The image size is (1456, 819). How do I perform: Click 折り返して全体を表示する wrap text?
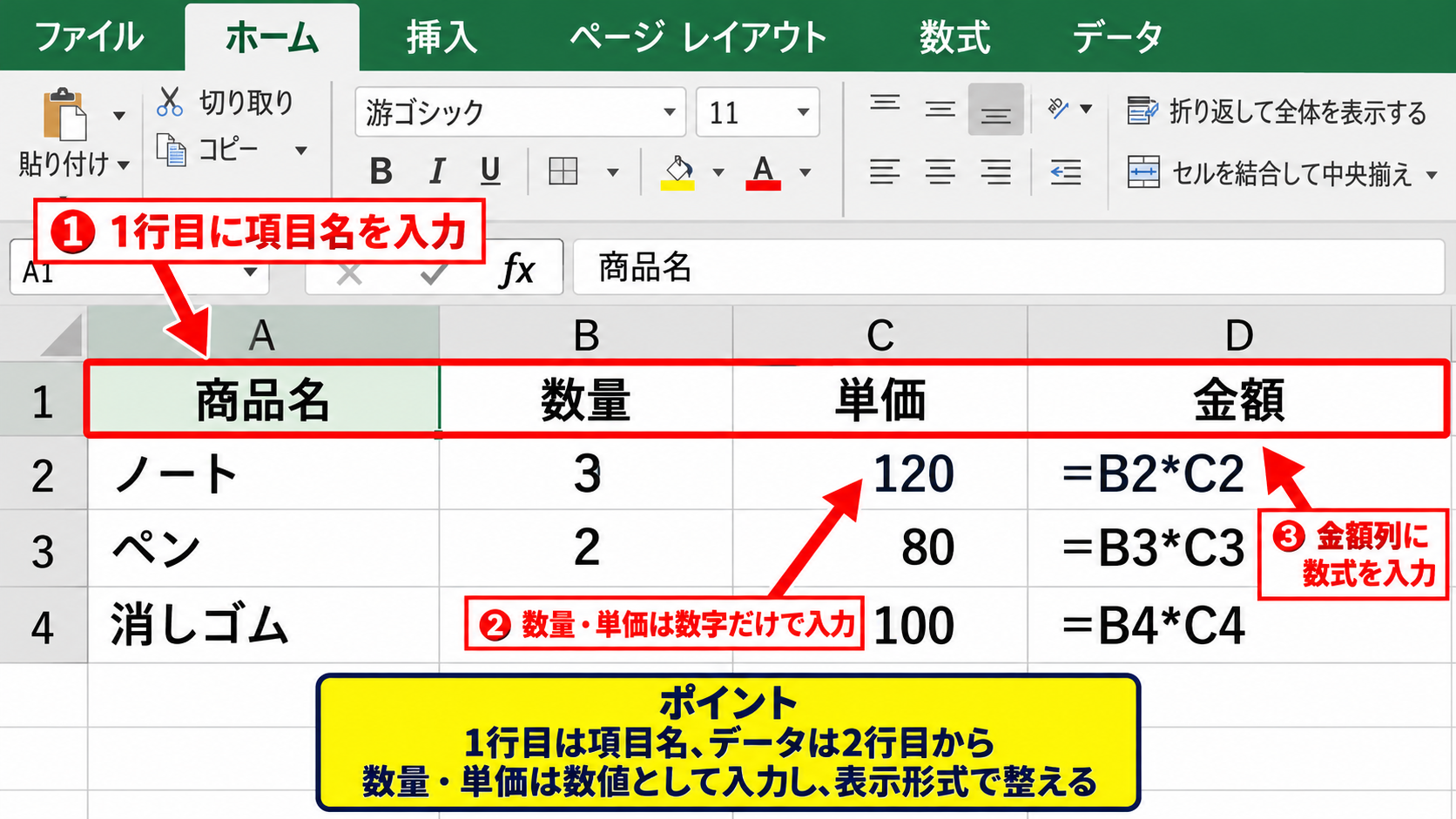click(1277, 111)
